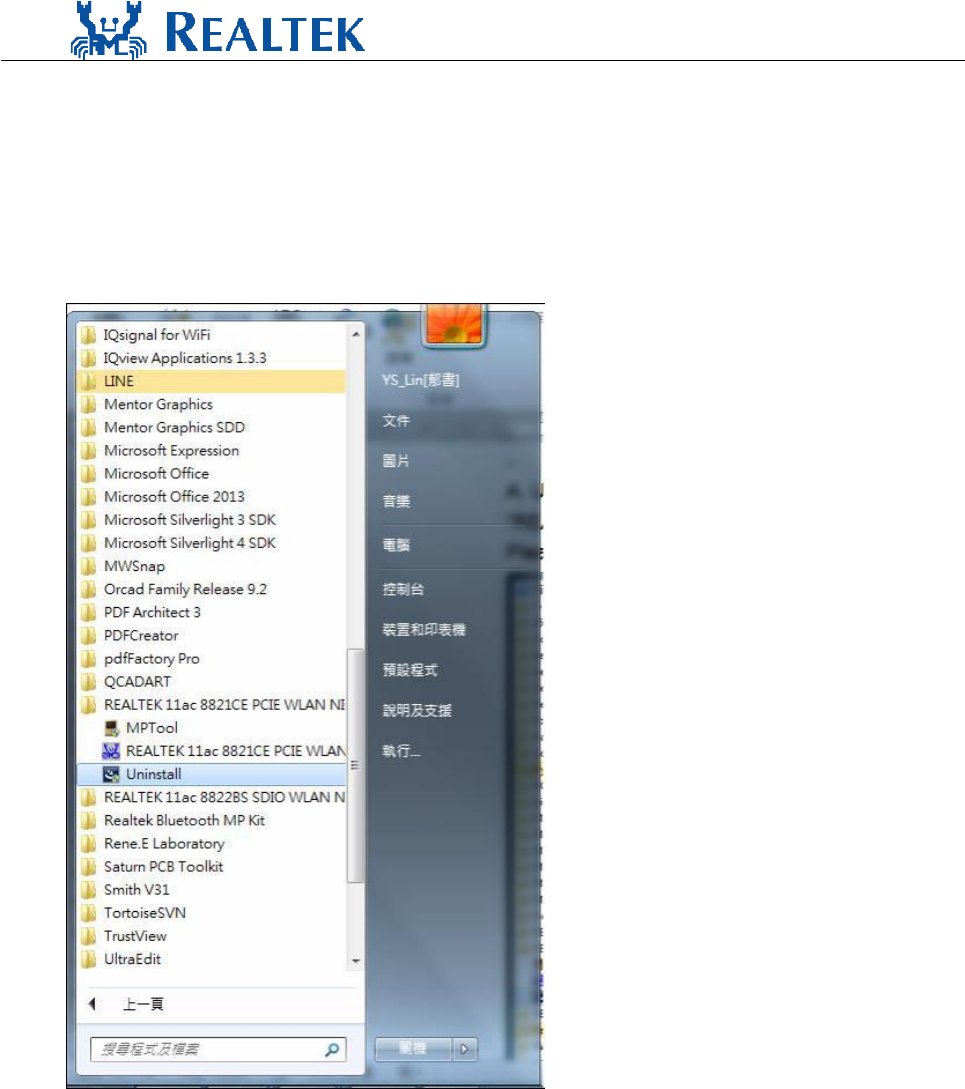Open Microsoft Expression folder

pos(211,450)
